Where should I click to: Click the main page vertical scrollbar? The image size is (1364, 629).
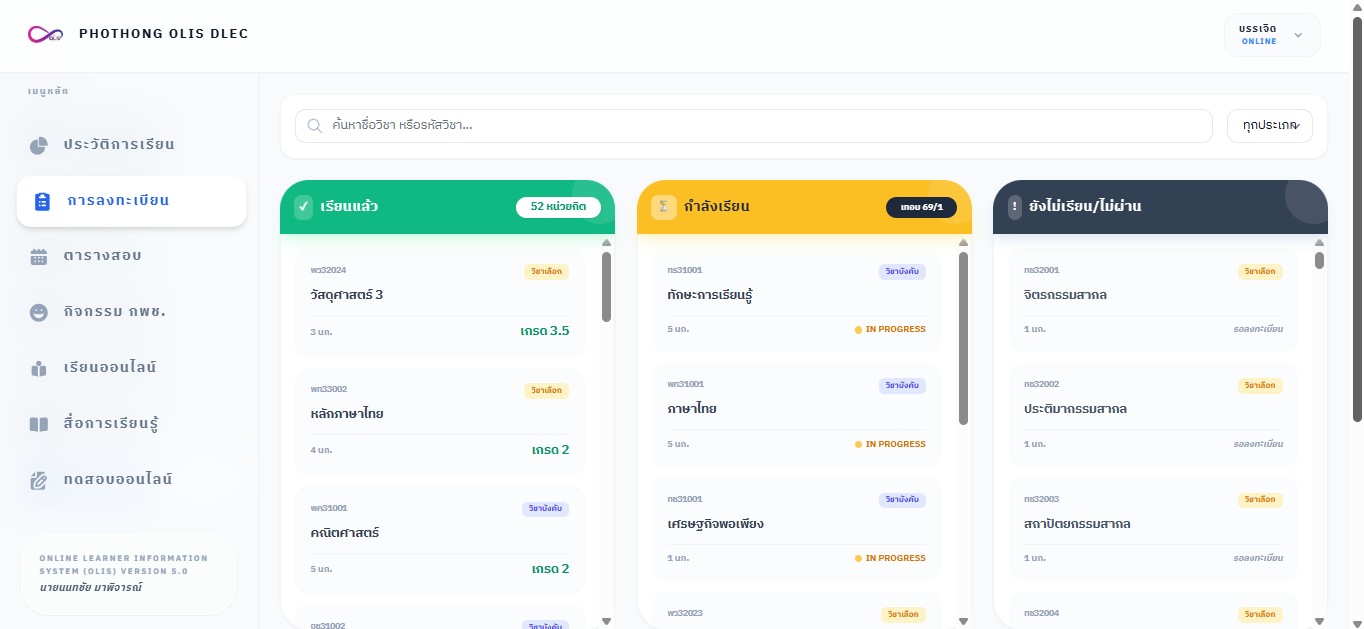(x=1357, y=220)
